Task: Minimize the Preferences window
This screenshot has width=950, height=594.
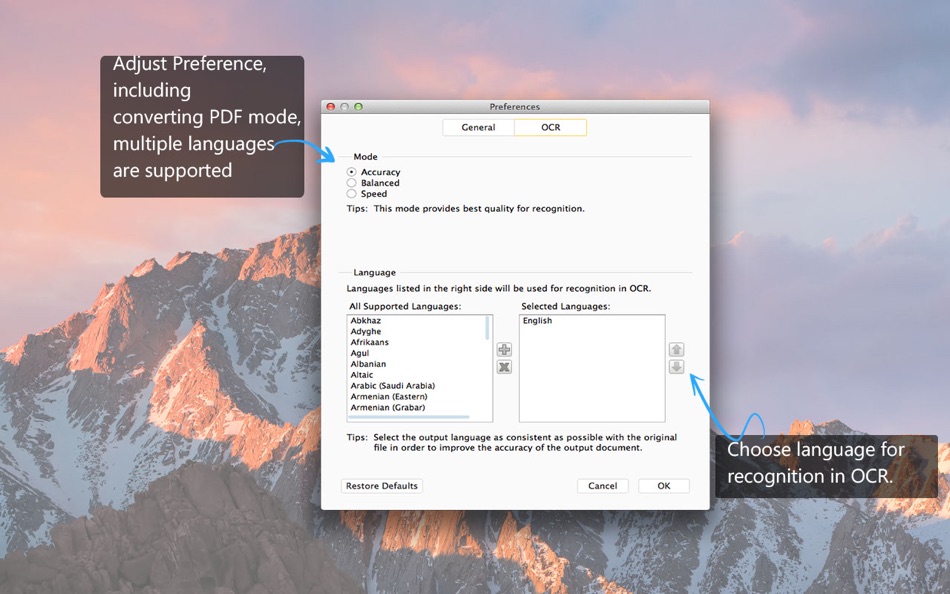Action: 345,107
